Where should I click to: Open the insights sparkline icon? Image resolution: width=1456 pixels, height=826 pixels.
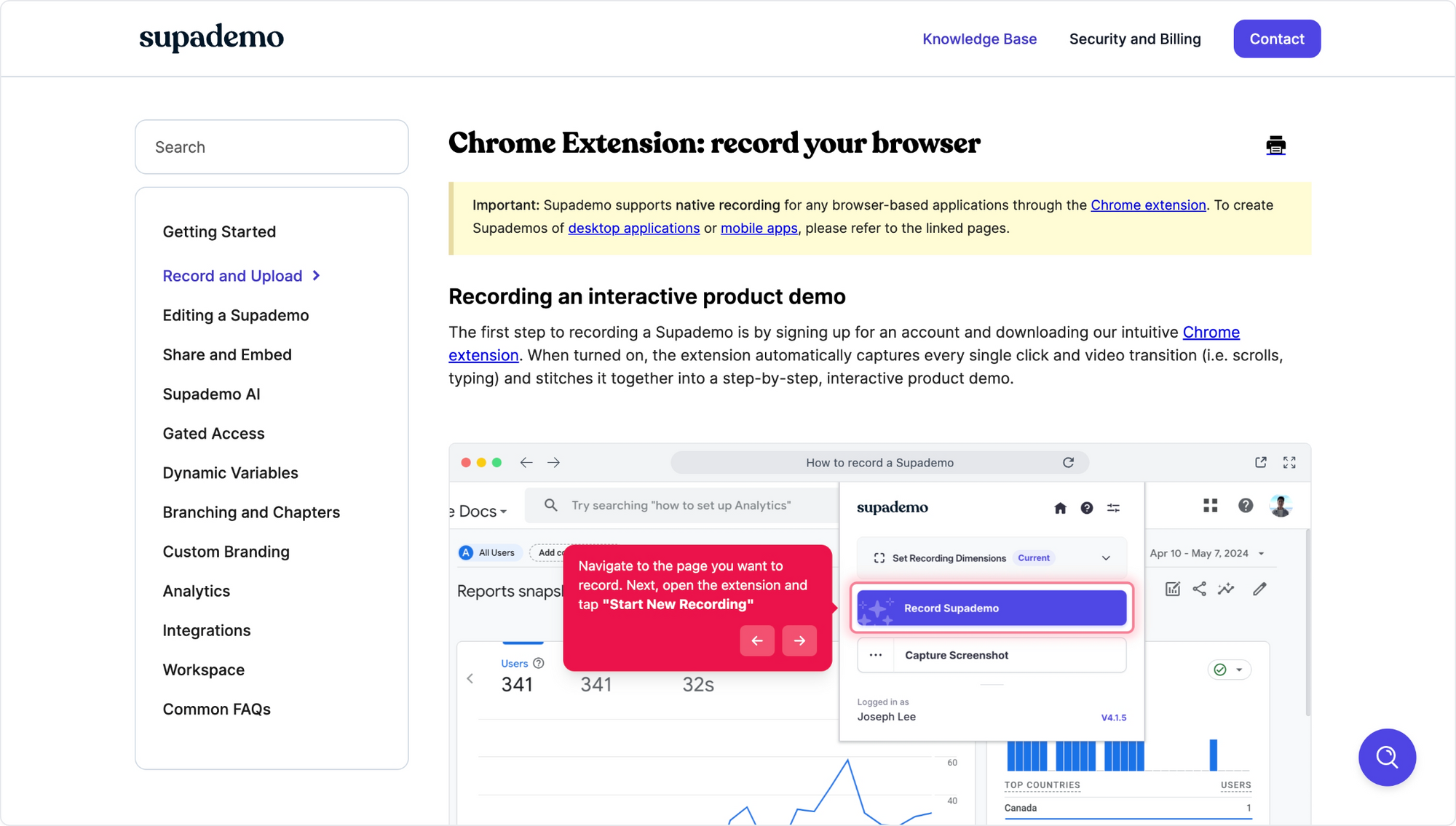point(1226,589)
